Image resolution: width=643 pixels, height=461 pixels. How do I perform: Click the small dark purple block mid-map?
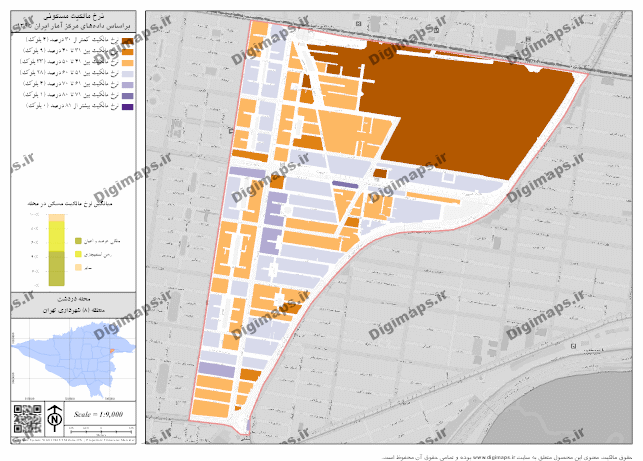click(345, 184)
